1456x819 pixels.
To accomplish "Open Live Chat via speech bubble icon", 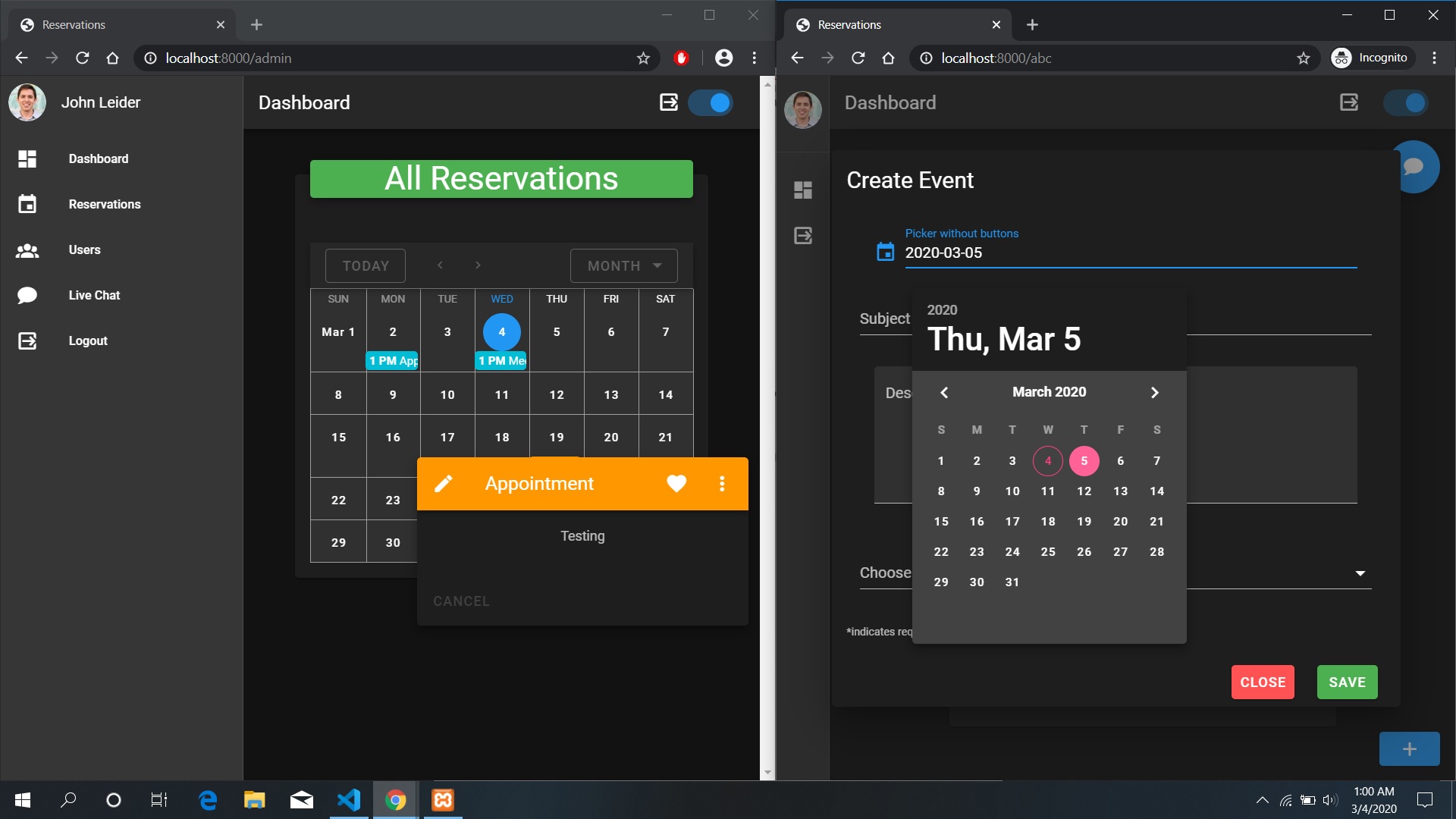I will pos(27,295).
